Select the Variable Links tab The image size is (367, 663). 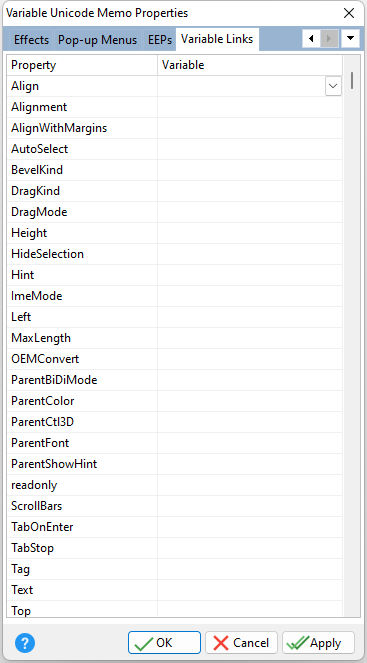[217, 39]
